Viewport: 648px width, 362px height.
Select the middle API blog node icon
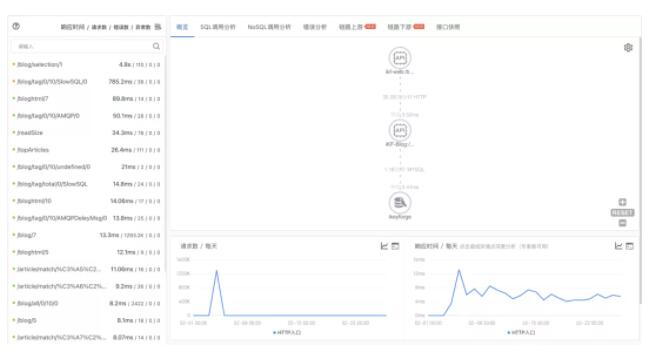click(x=400, y=131)
